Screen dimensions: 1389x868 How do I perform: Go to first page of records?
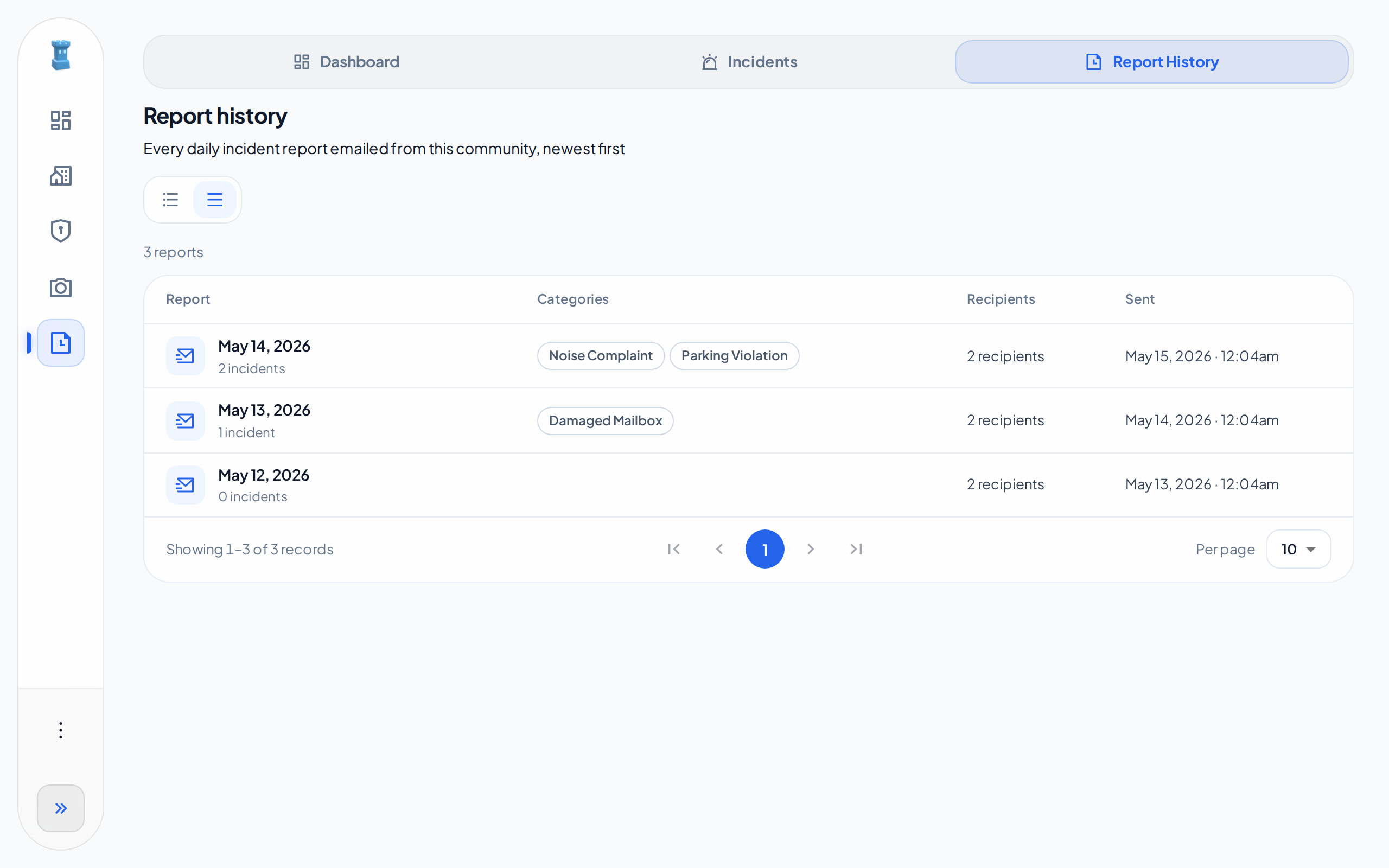pos(674,550)
